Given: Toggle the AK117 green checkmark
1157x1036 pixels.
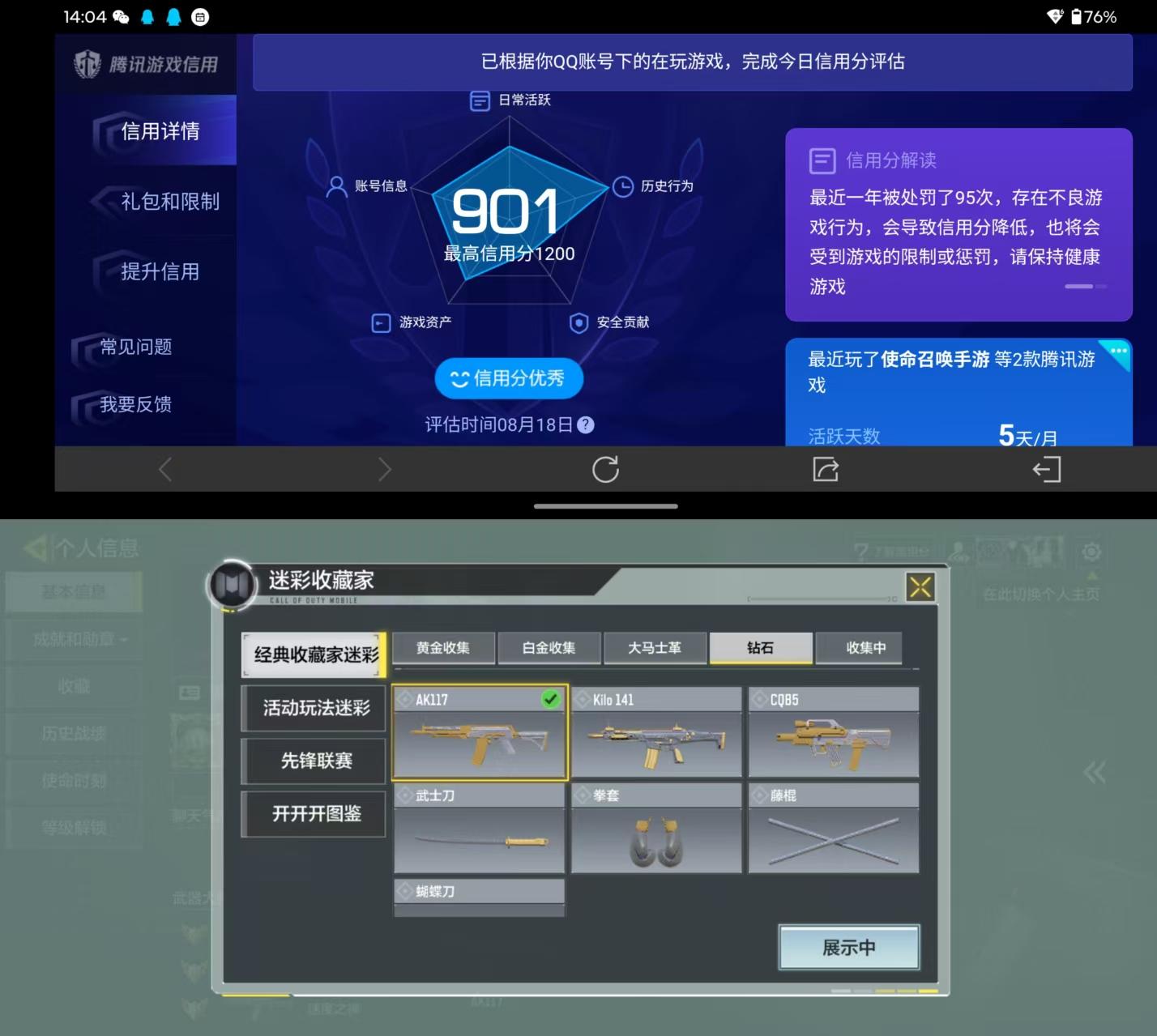Looking at the screenshot, I should tap(551, 699).
